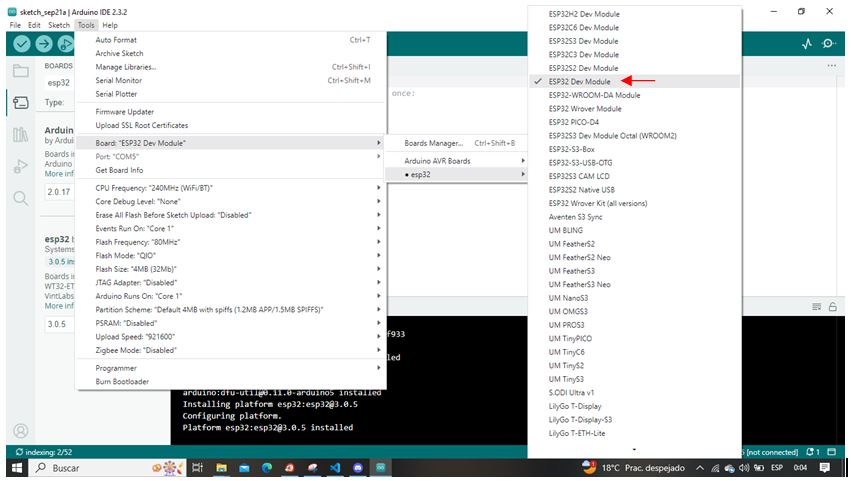Image resolution: width=851 pixels, height=481 pixels.
Task: Select the 3.0.5 version box
Action: tap(59, 324)
